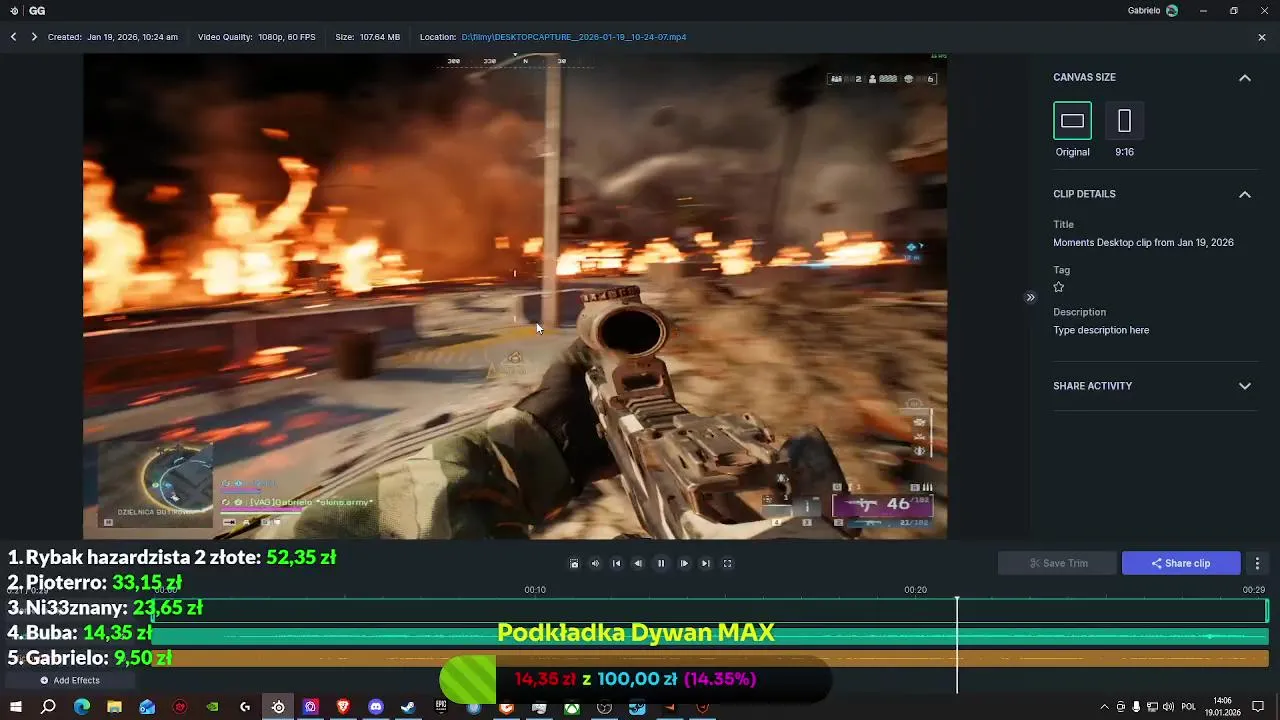Select the Original canvas size

[1072, 121]
